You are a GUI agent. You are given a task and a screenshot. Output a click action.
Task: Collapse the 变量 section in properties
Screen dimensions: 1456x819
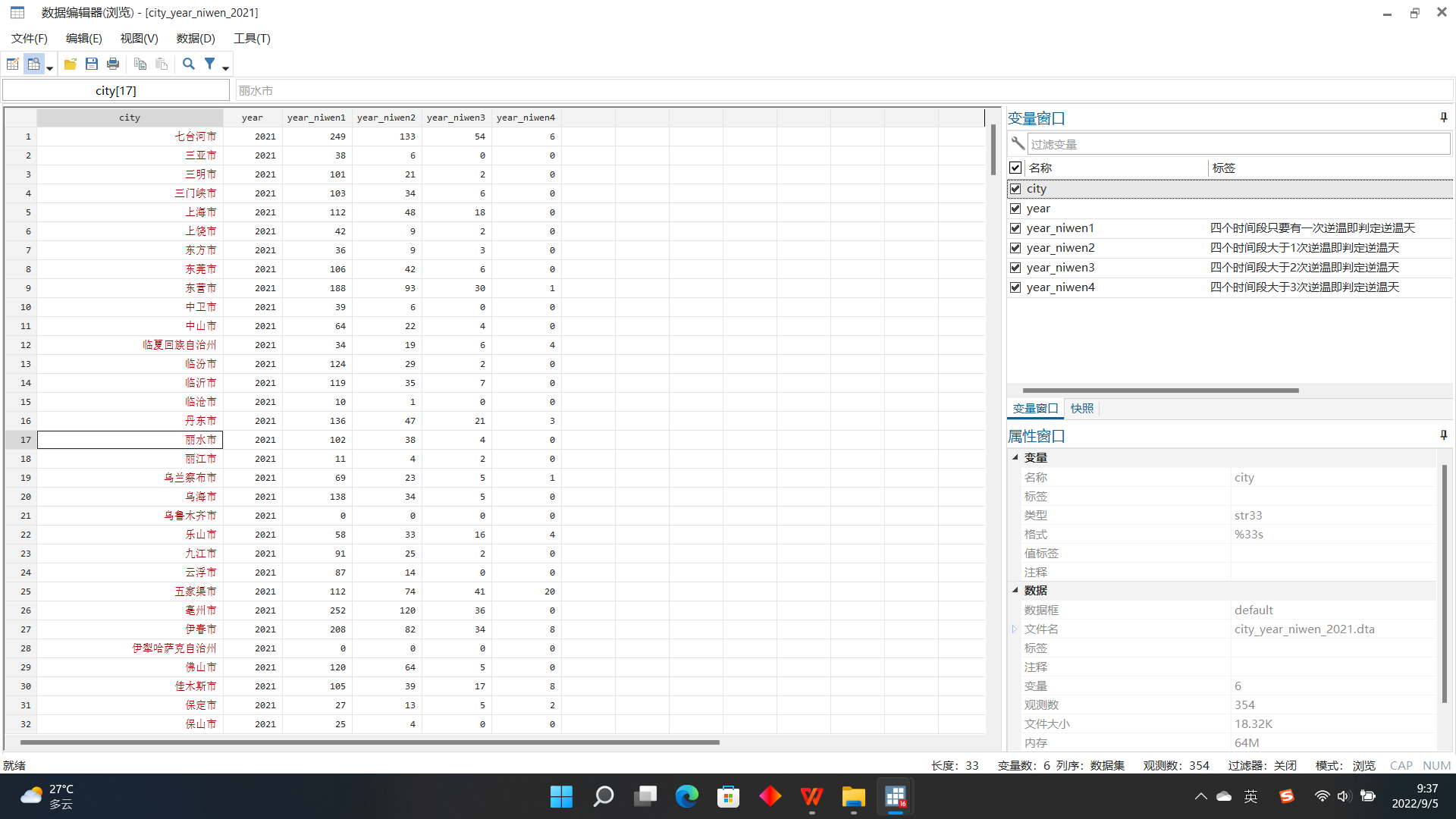[1015, 457]
